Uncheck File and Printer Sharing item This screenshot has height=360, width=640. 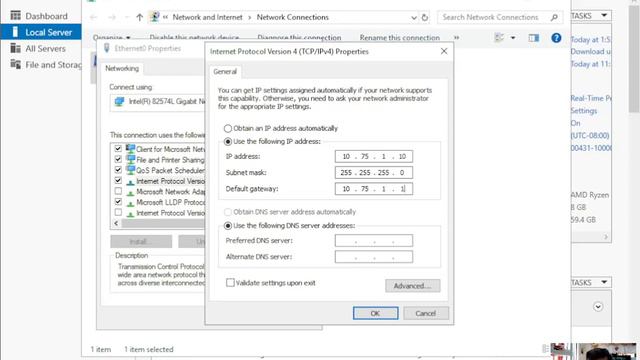118,159
